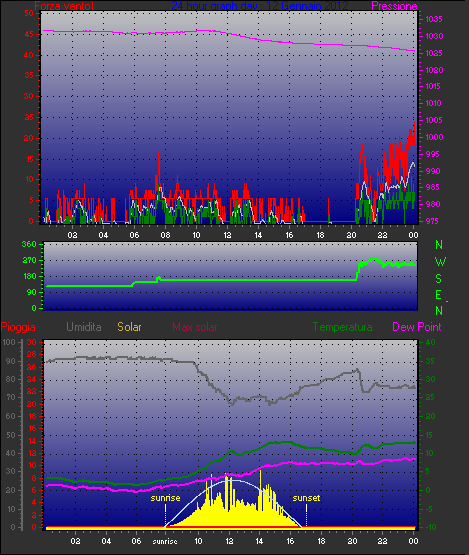
Task: Click the 270 wind direction axis value
Action: pyautogui.click(x=29, y=261)
